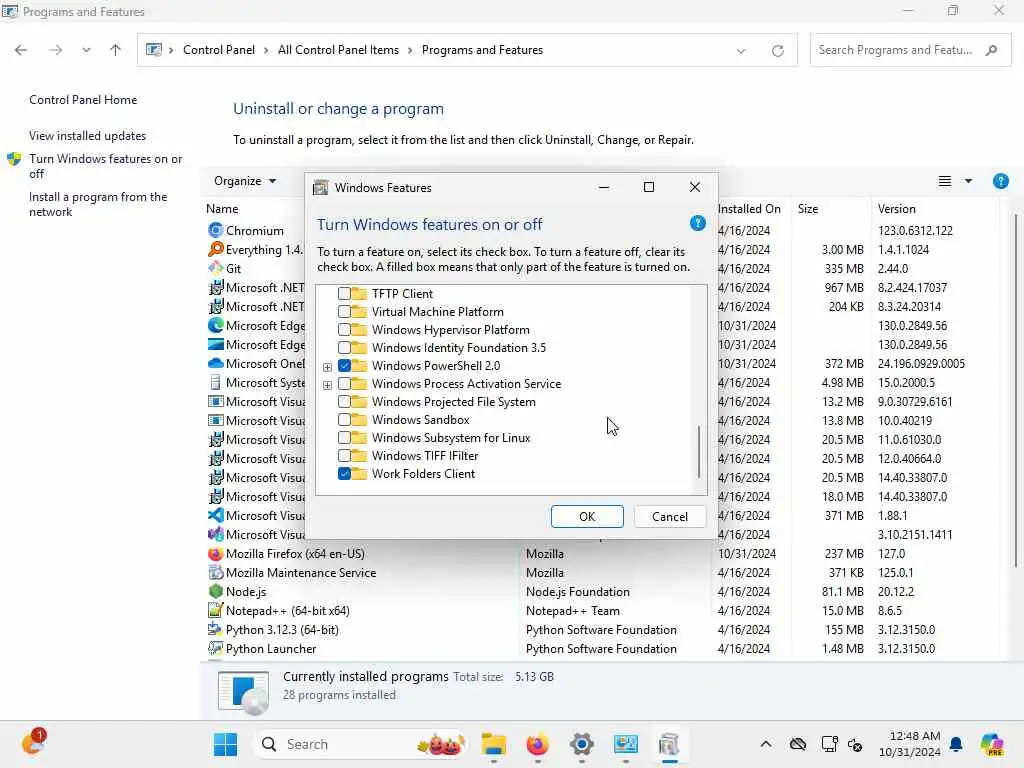The height and width of the screenshot is (768, 1024).
Task: Click the search magnifier icon in search box
Action: 991,50
